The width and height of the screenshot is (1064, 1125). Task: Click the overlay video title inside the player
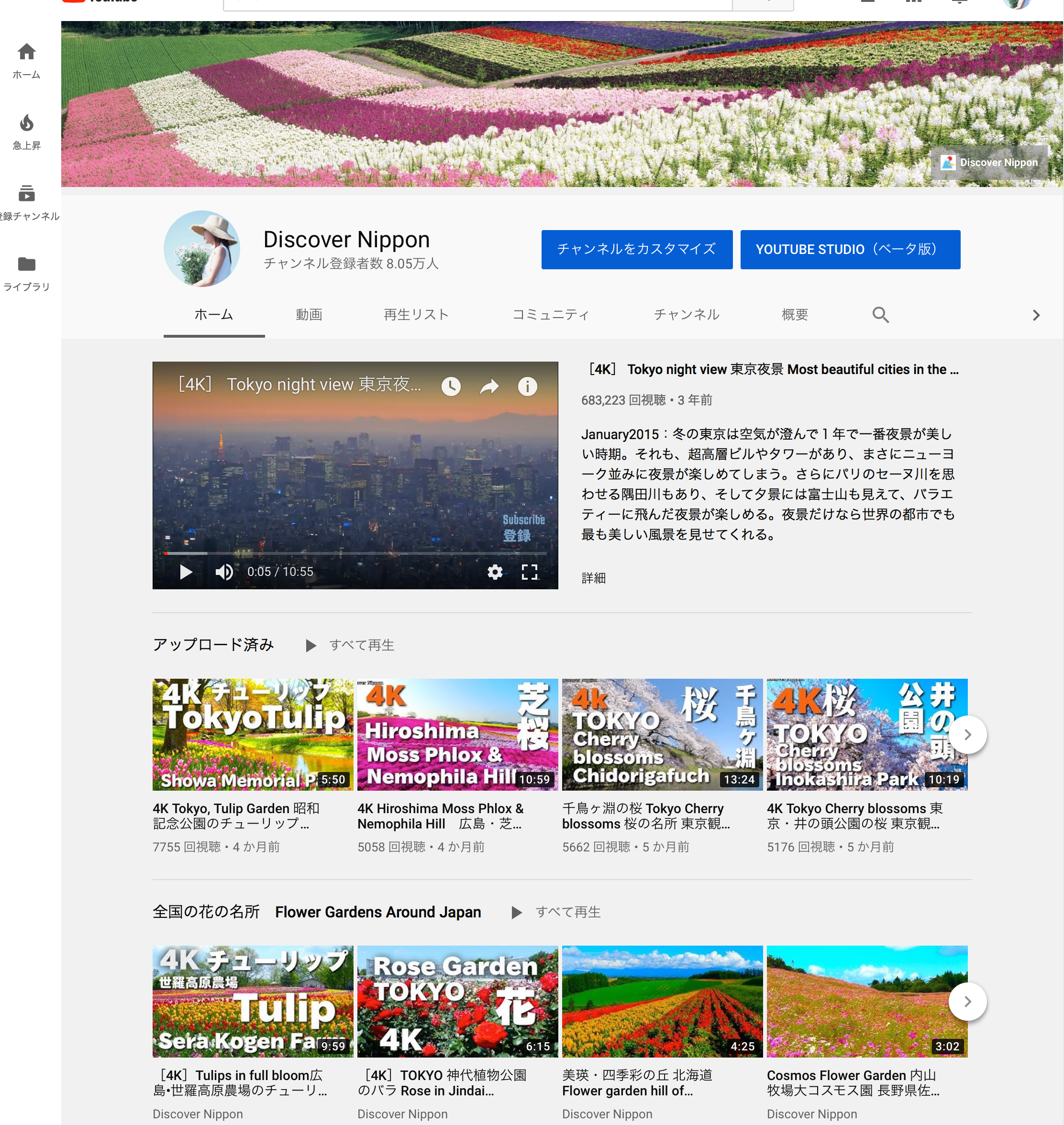[300, 385]
